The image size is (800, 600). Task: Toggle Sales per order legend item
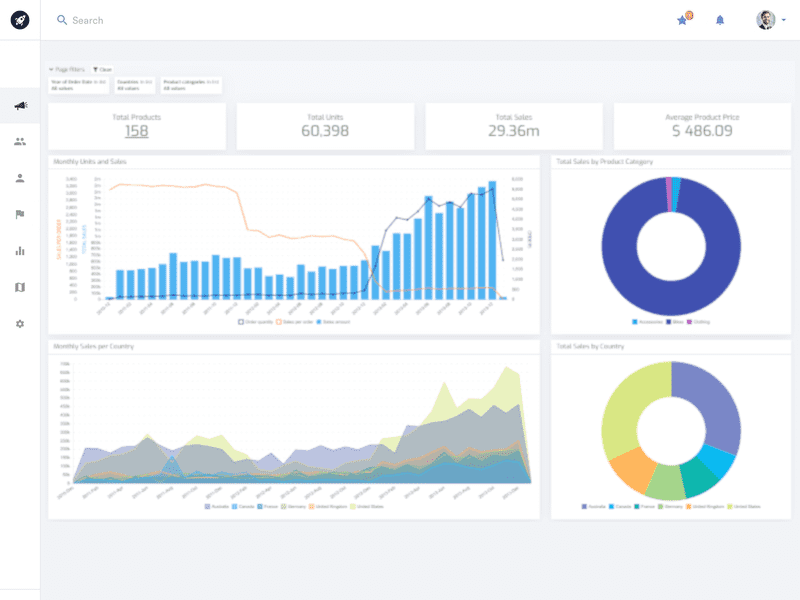click(294, 322)
